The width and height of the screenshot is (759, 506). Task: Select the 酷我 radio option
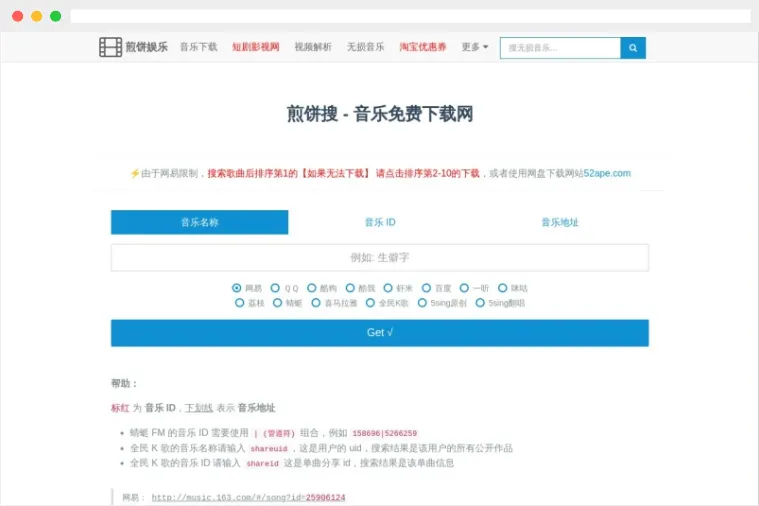click(350, 288)
